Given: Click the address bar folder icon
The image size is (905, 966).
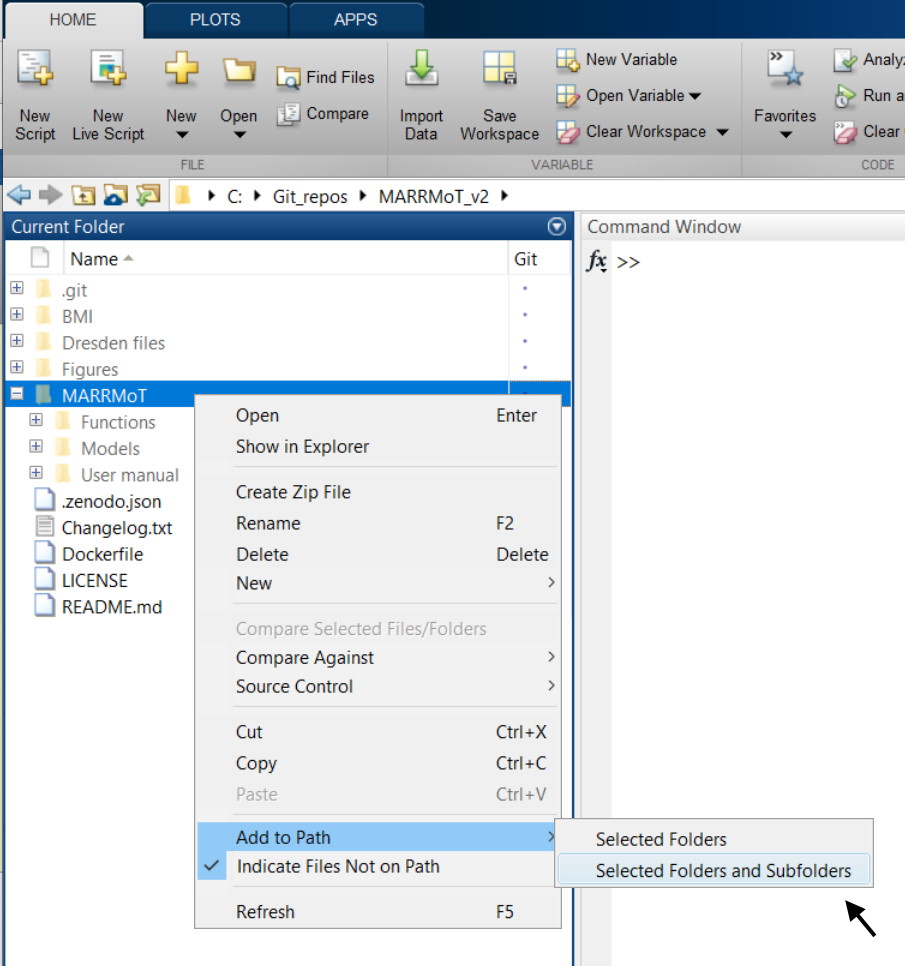Looking at the screenshot, I should point(183,196).
